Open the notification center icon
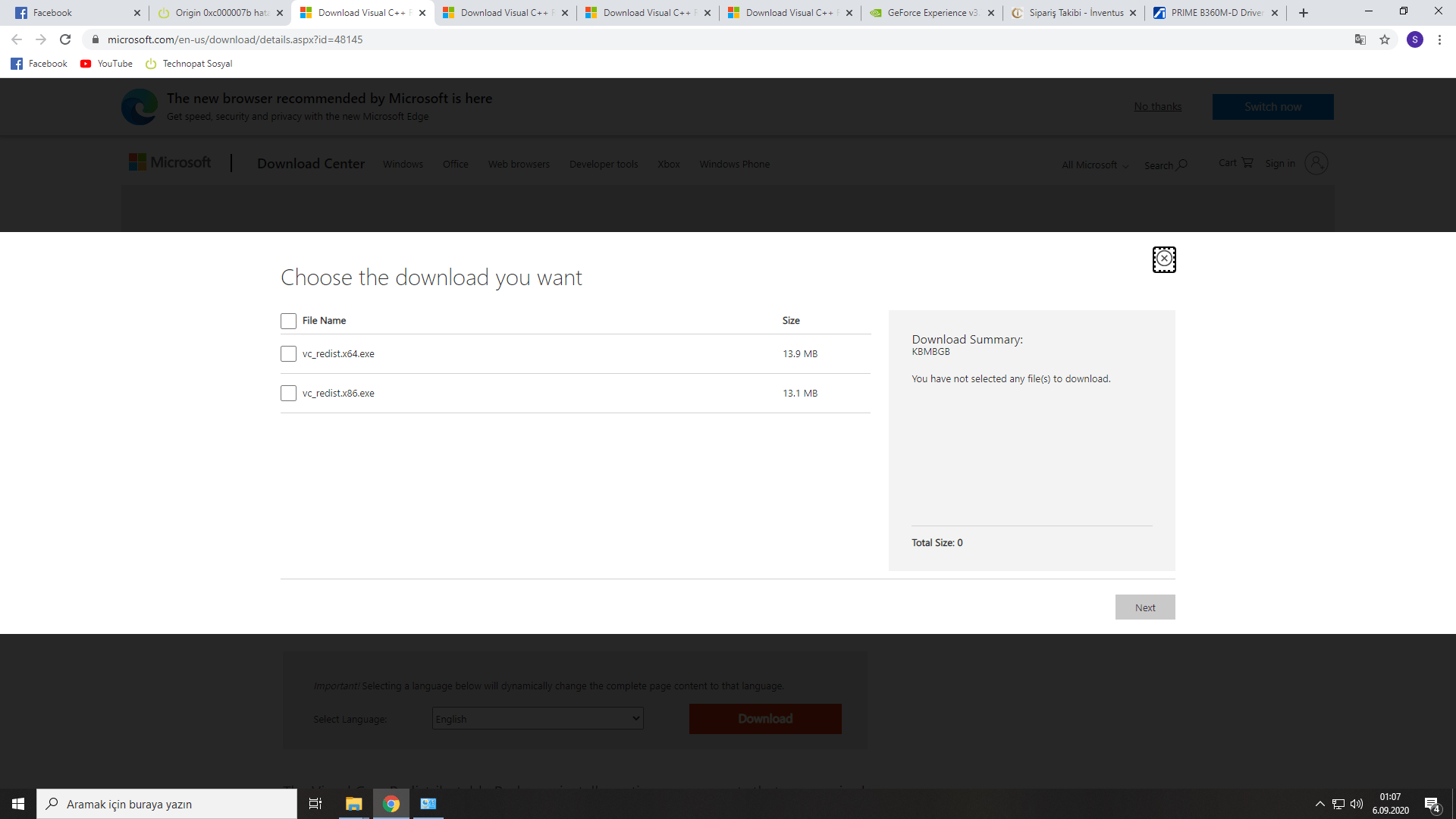 click(x=1432, y=805)
